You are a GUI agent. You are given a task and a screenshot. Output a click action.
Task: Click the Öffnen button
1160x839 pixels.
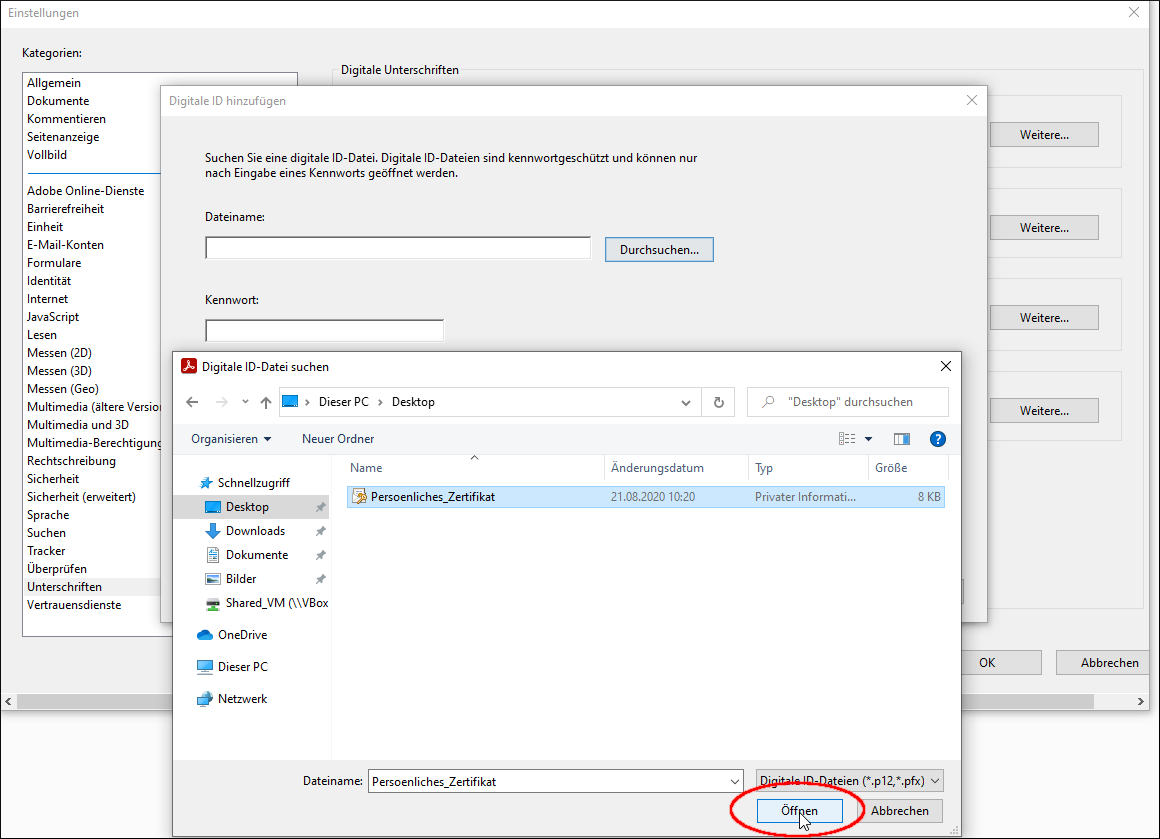pyautogui.click(x=799, y=810)
